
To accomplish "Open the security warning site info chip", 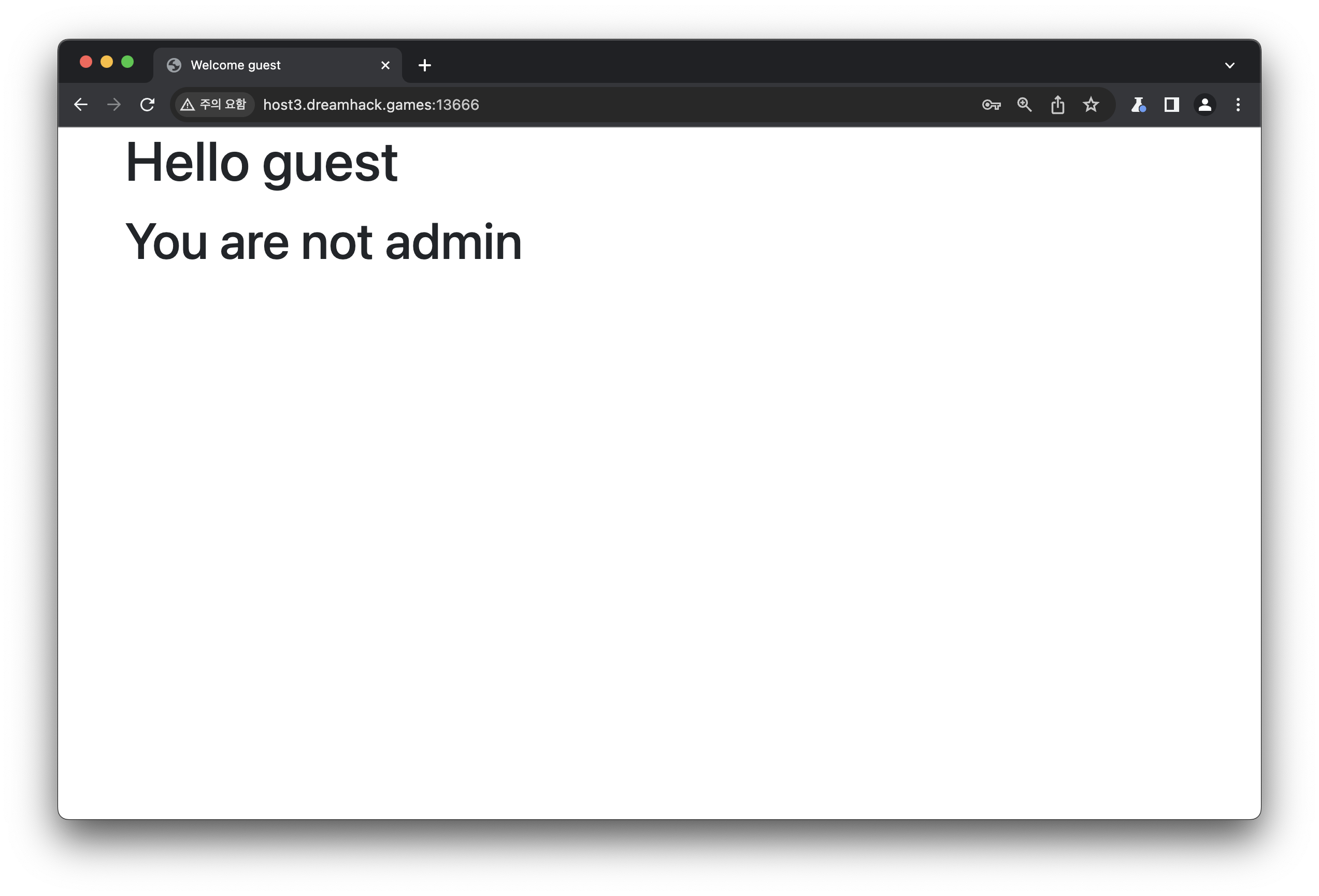I will (214, 105).
